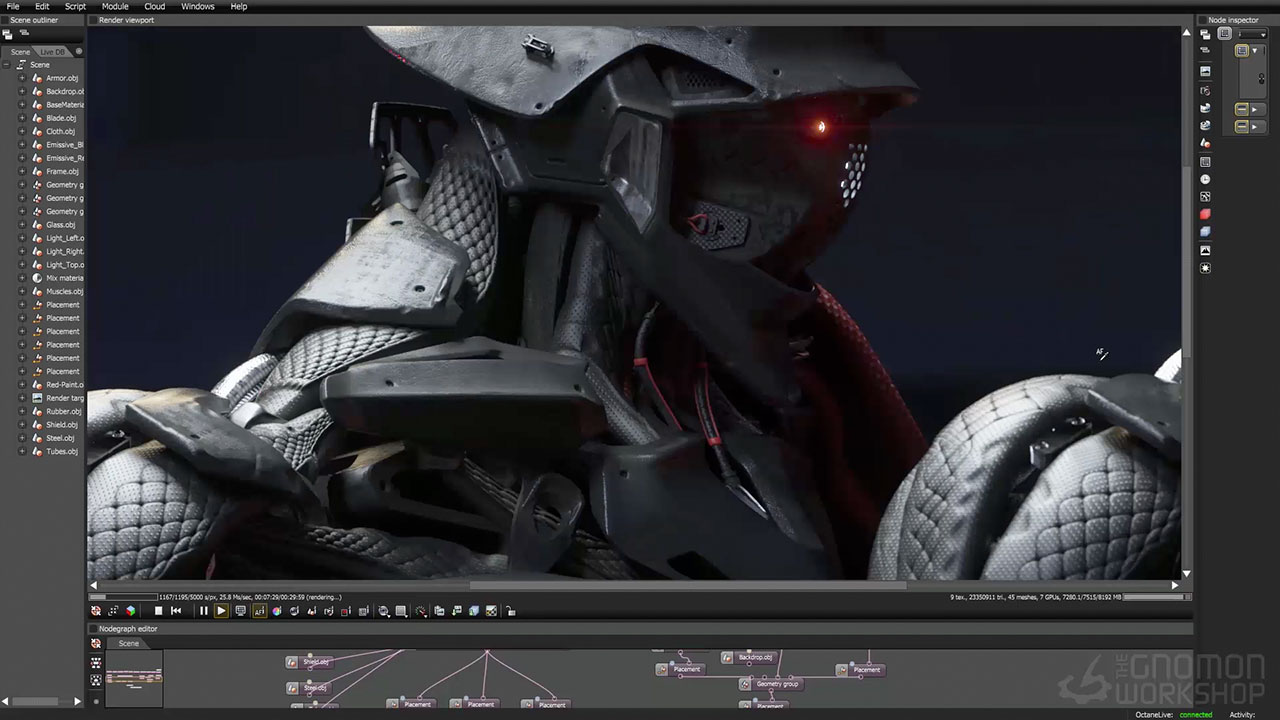The image size is (1280, 720).
Task: Click the picture icon in Node inspector sidebar
Action: click(x=1205, y=71)
